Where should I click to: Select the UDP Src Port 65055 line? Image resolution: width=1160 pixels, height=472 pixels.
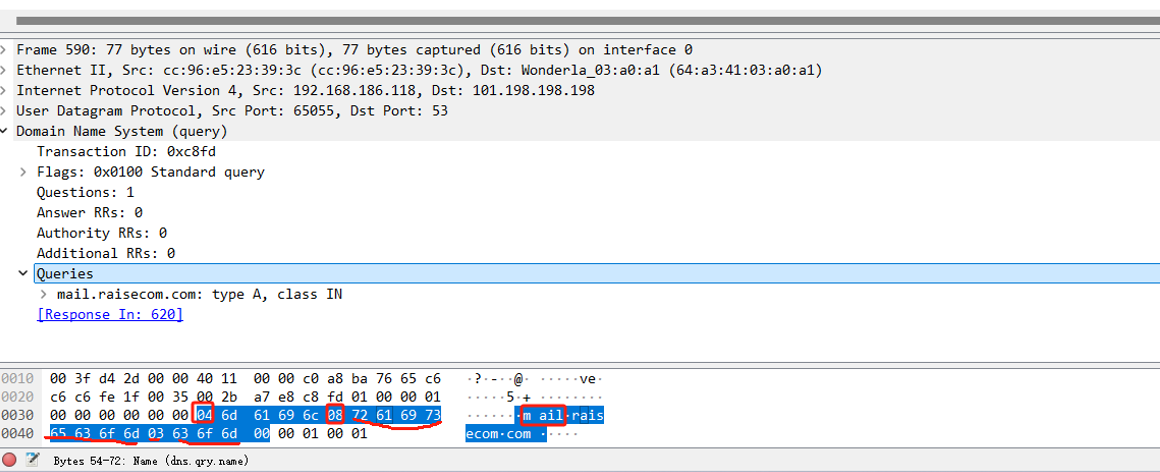232,111
